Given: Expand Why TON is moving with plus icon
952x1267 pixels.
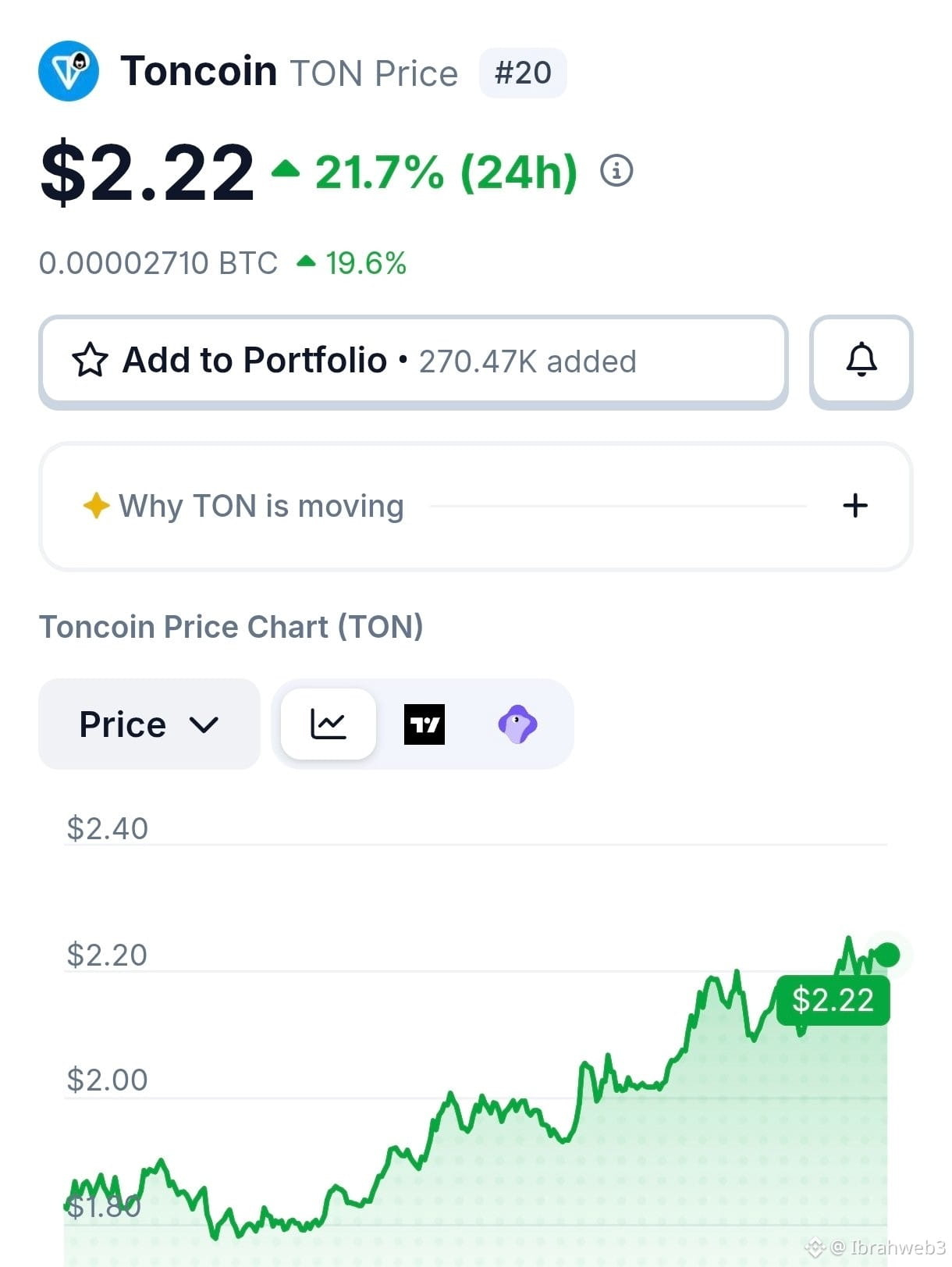Looking at the screenshot, I should pos(855,506).
